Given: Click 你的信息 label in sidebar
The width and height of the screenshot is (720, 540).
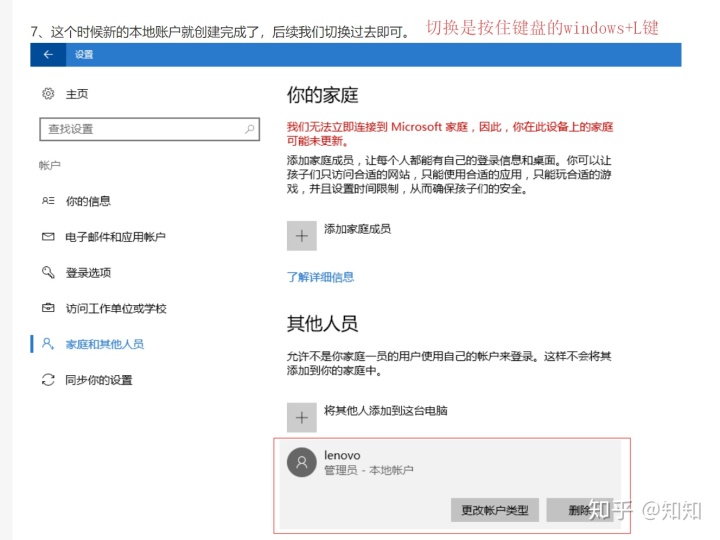Looking at the screenshot, I should (x=88, y=201).
